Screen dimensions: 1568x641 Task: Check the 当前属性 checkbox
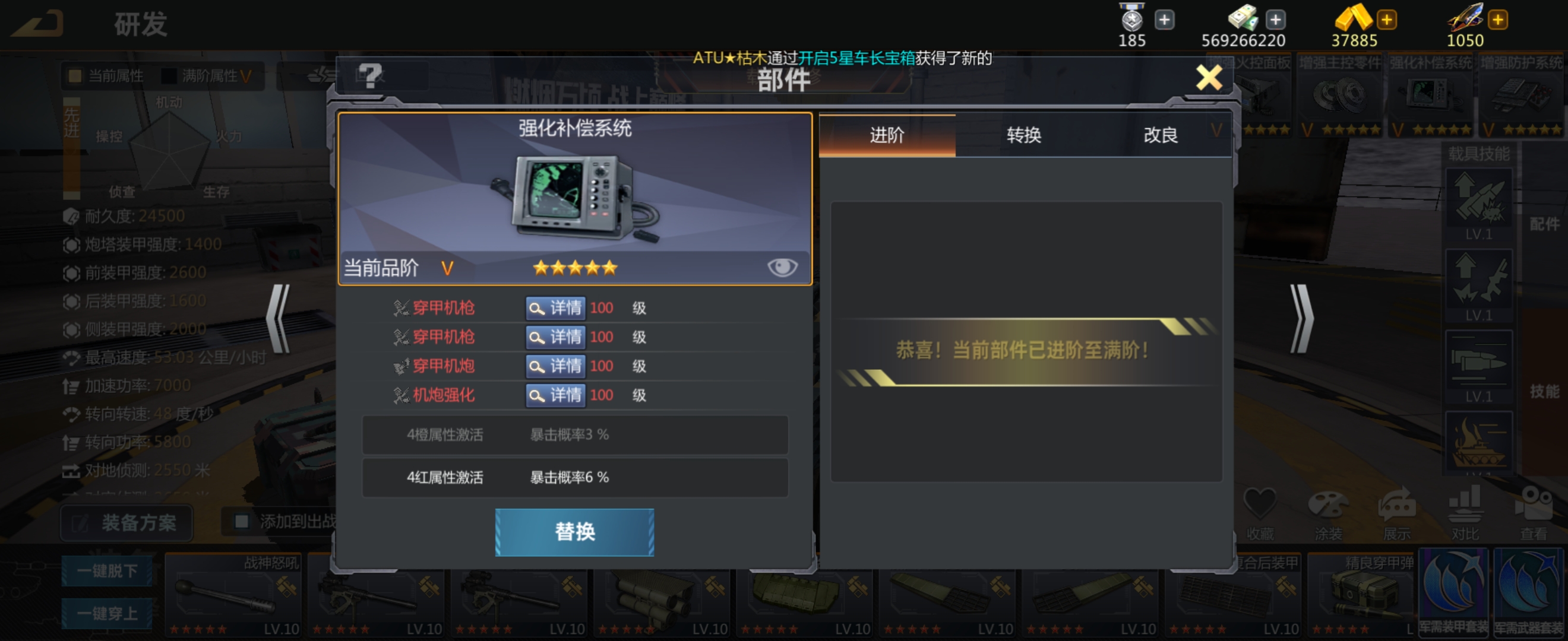(x=75, y=76)
